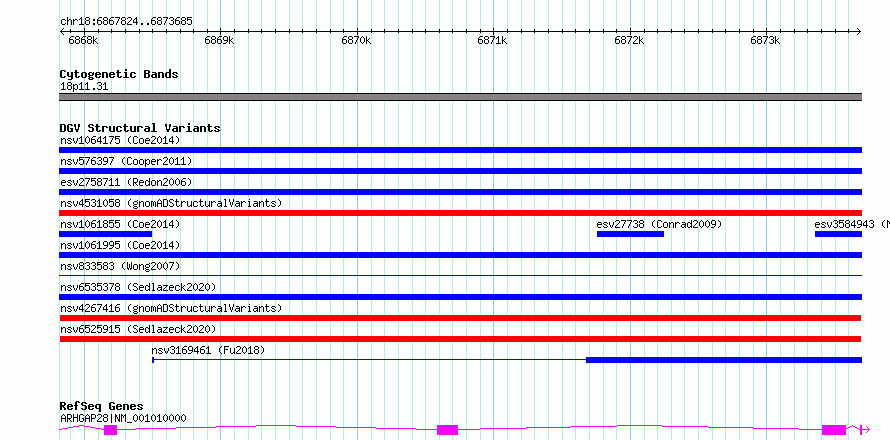The height and width of the screenshot is (440, 890).
Task: Click the ARHGAP28|NM_001010000 gene label
Action: coord(123,418)
